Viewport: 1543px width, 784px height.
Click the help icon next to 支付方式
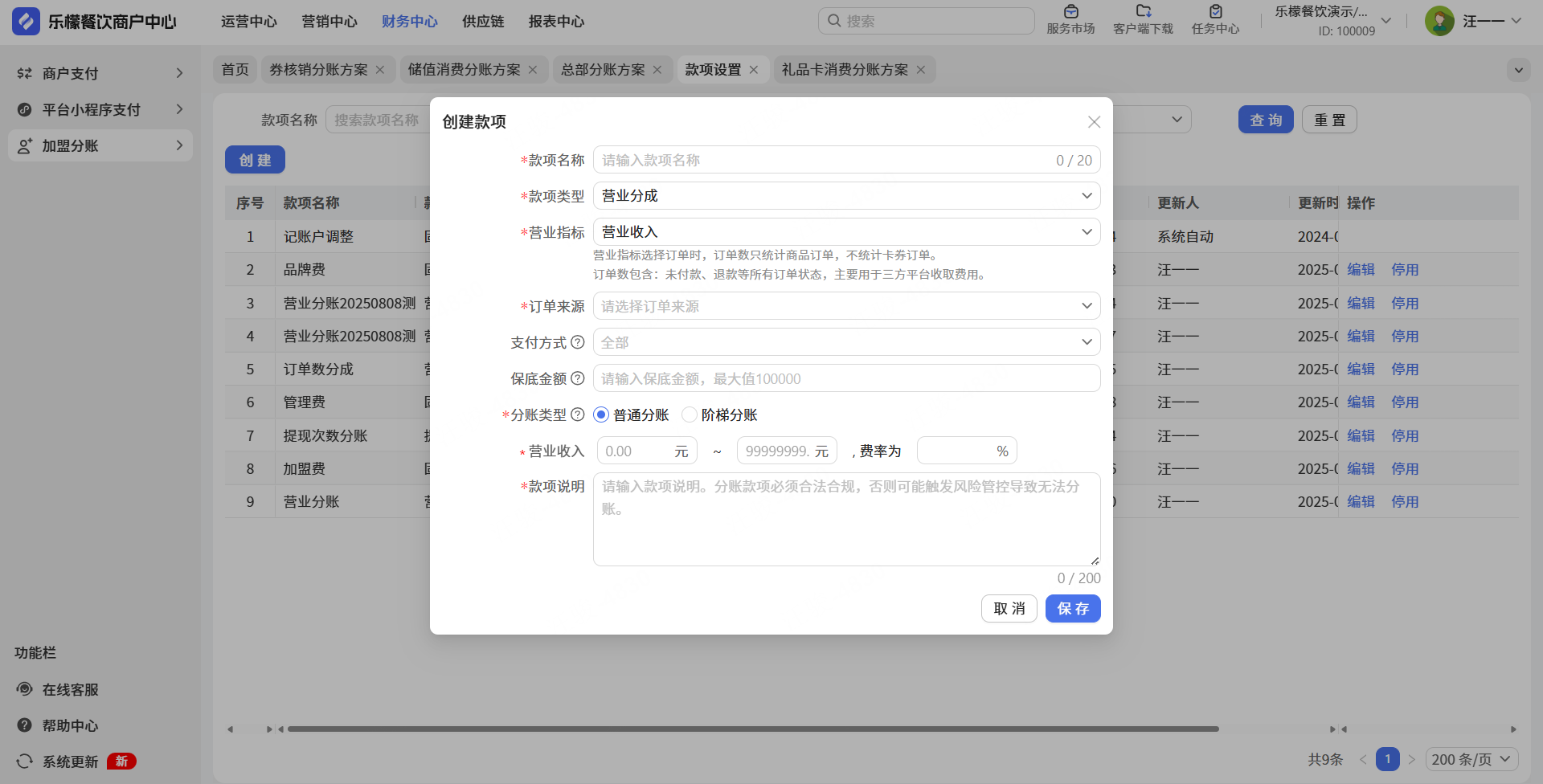[577, 342]
